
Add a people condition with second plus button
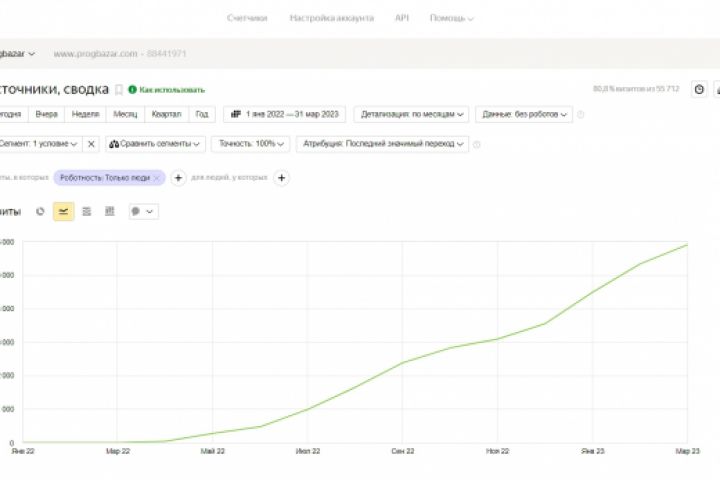[281, 178]
